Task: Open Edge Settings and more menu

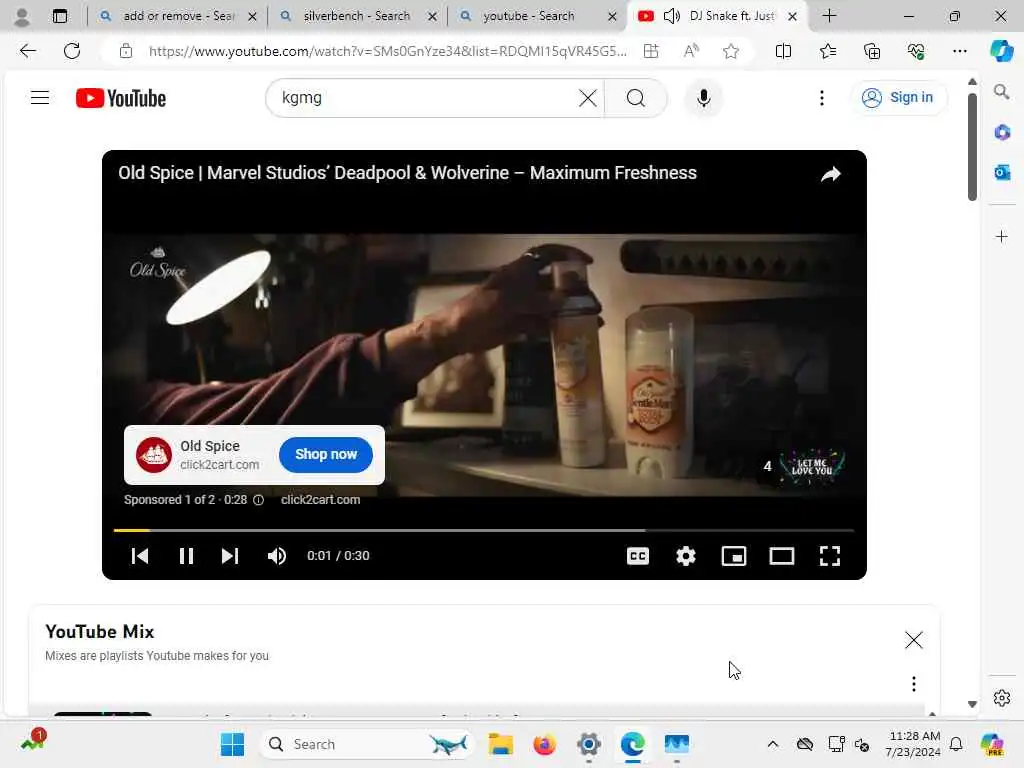Action: click(x=959, y=51)
